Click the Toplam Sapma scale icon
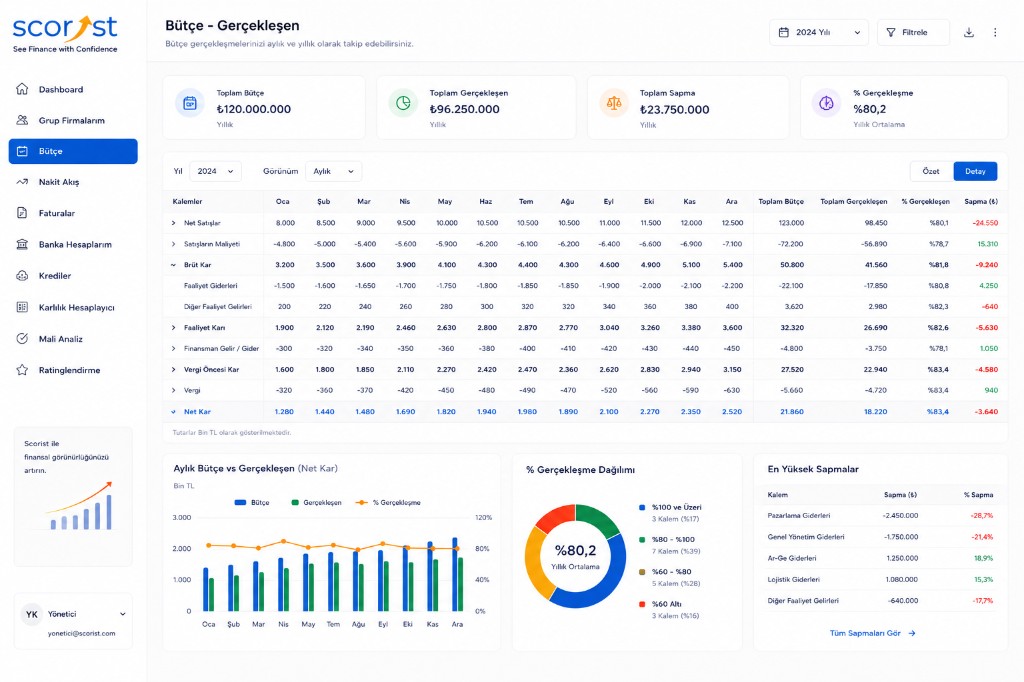 (614, 103)
